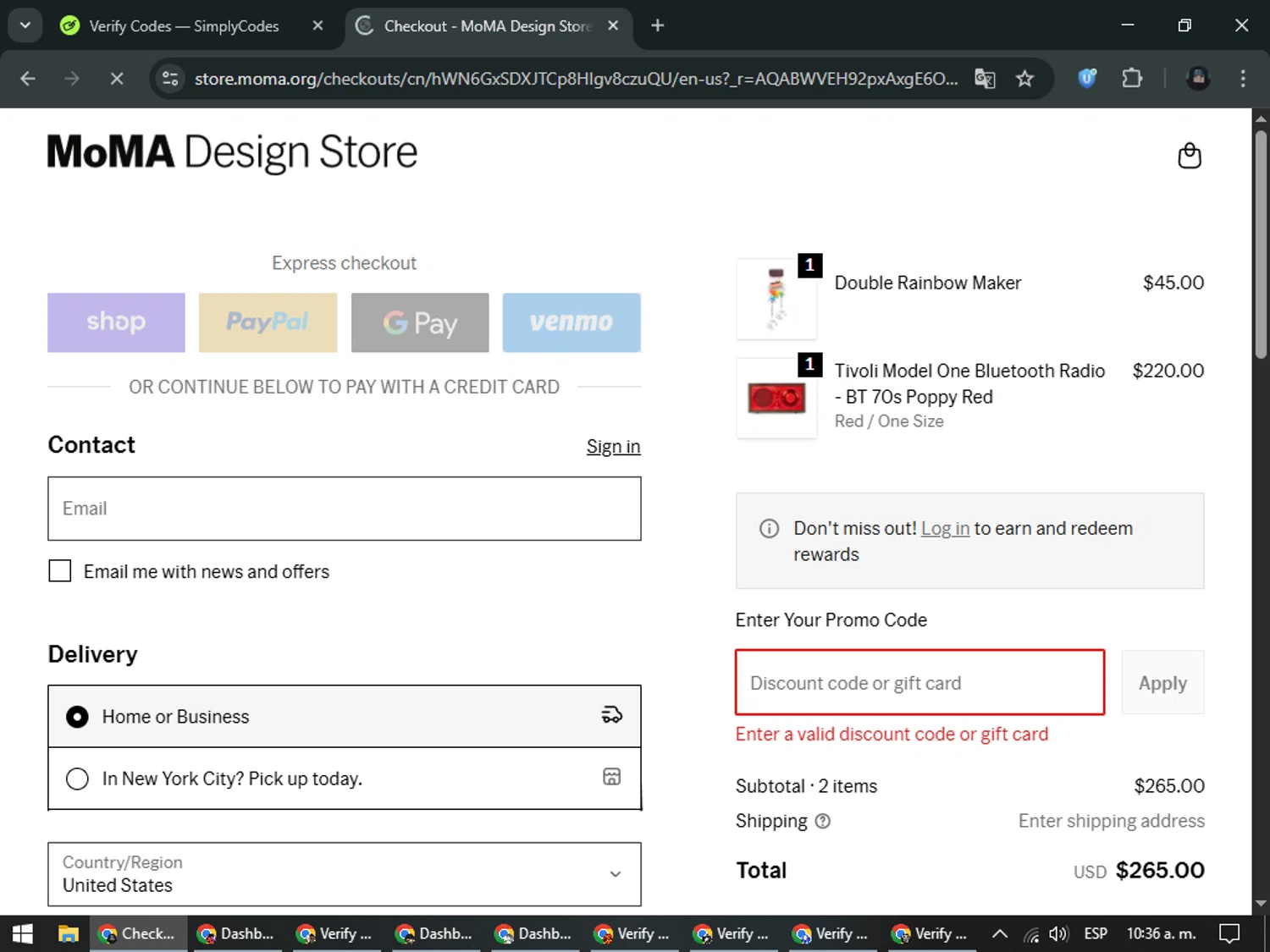Open the Bitwarden shield extension icon

point(1087,79)
